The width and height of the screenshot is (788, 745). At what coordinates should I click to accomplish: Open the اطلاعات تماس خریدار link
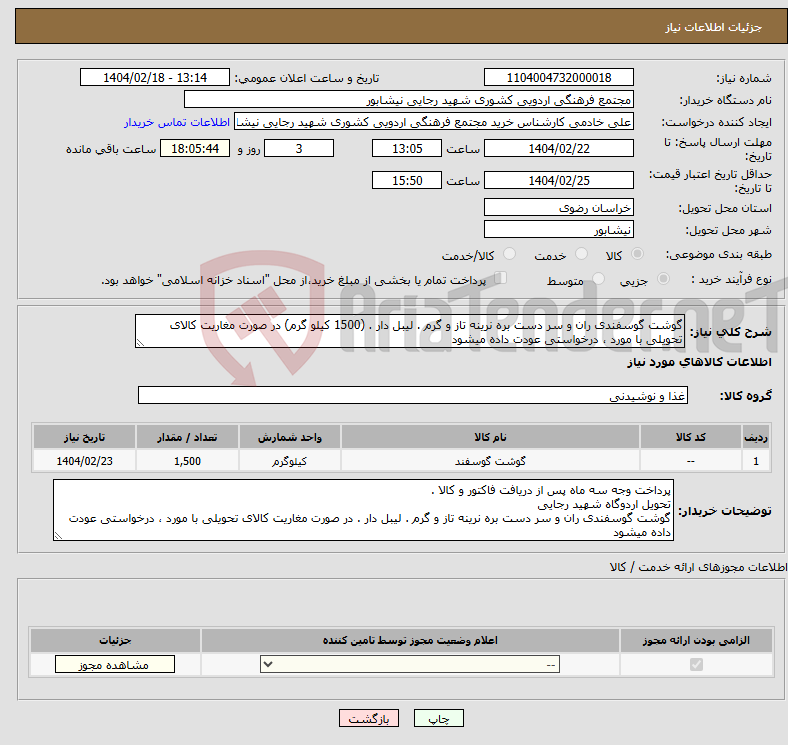coord(176,122)
